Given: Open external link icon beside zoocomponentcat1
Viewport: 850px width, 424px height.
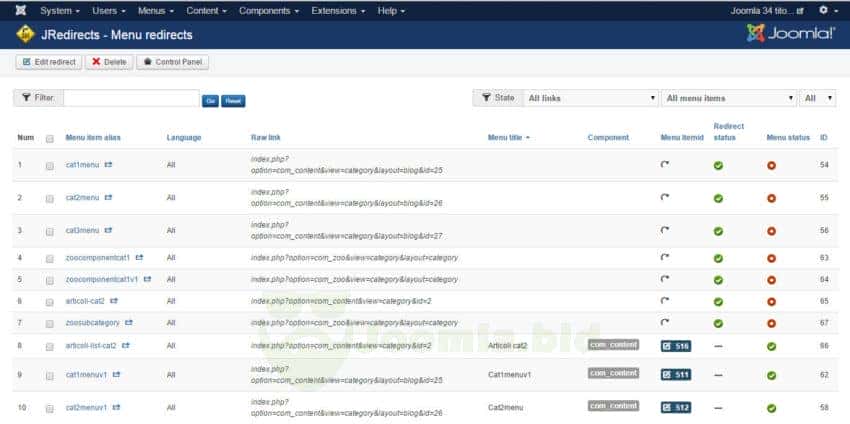Looking at the screenshot, I should (139, 257).
